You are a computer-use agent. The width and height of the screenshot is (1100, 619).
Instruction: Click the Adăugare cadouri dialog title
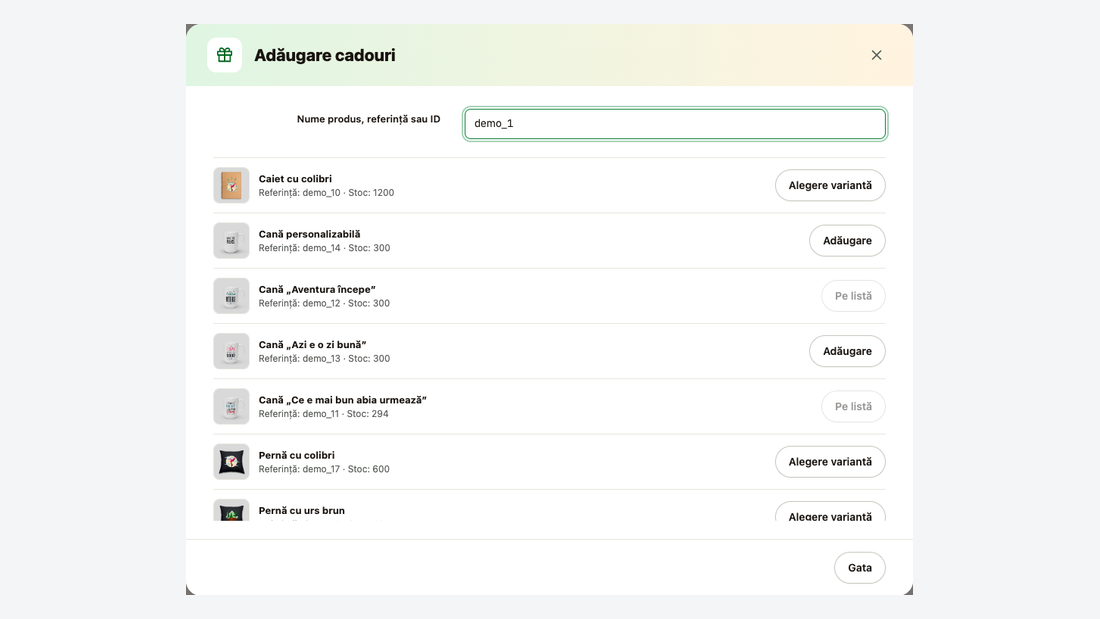click(x=325, y=55)
